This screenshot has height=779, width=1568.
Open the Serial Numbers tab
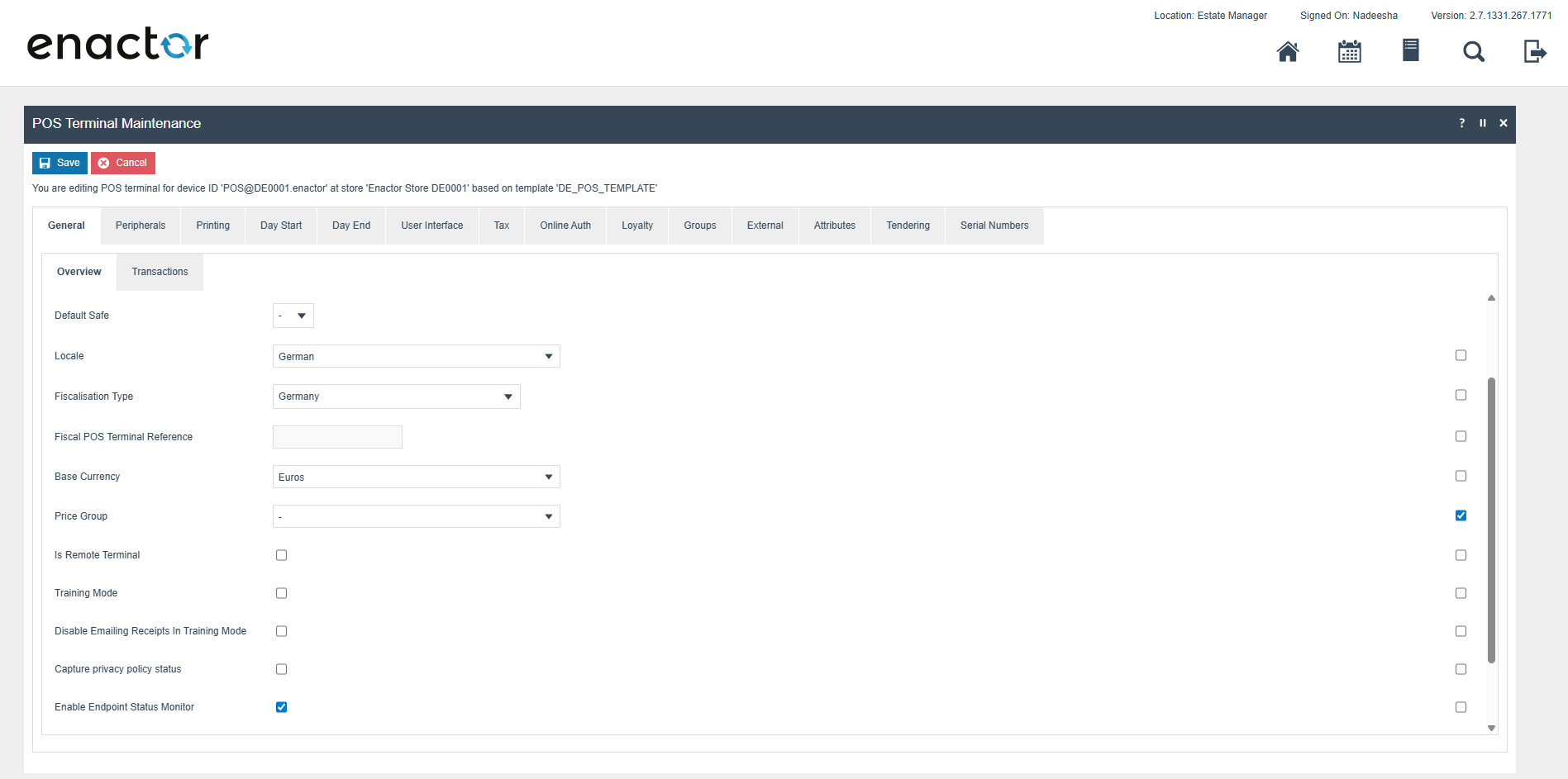pyautogui.click(x=994, y=226)
